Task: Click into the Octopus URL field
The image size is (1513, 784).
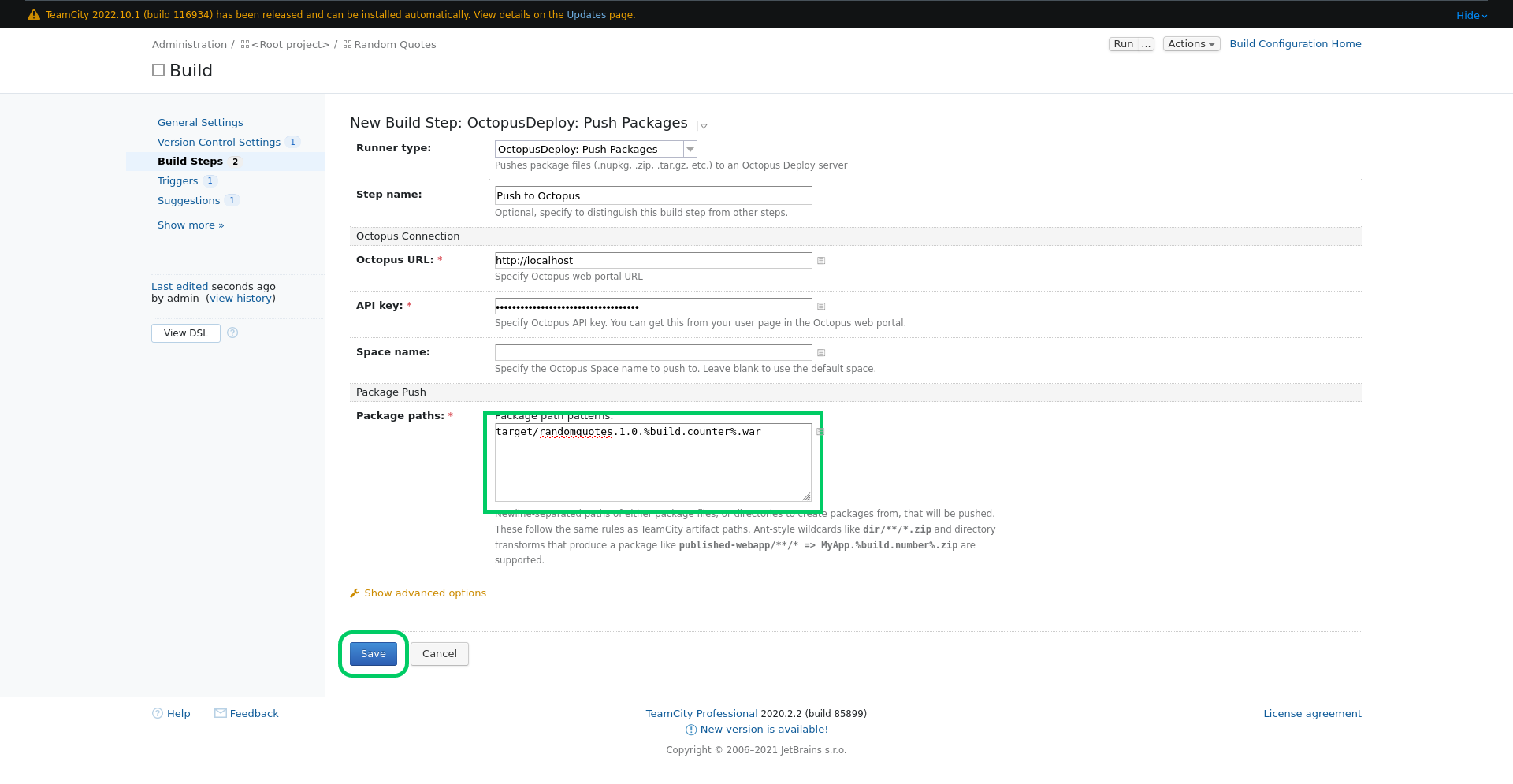Action: [x=653, y=260]
